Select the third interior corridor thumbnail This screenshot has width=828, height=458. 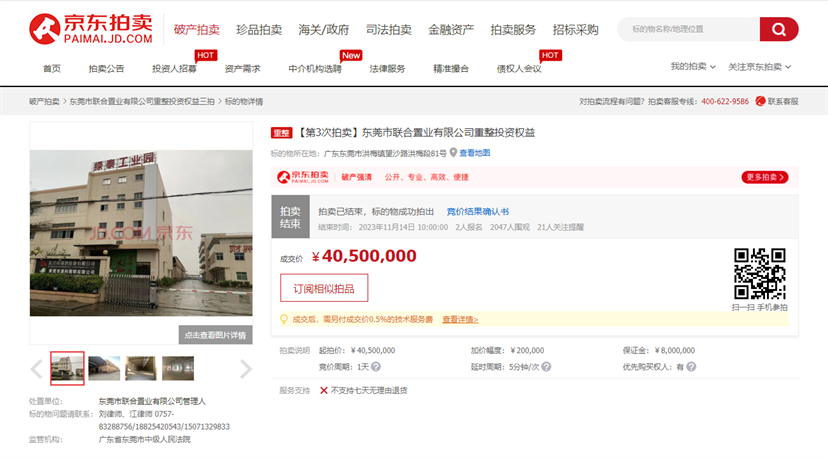tap(141, 368)
